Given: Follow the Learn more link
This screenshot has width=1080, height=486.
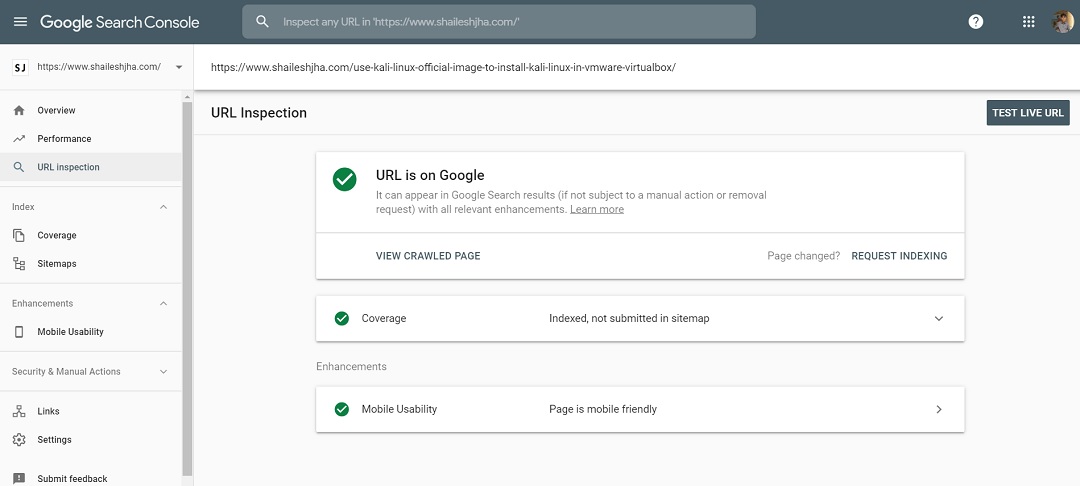Looking at the screenshot, I should [596, 209].
